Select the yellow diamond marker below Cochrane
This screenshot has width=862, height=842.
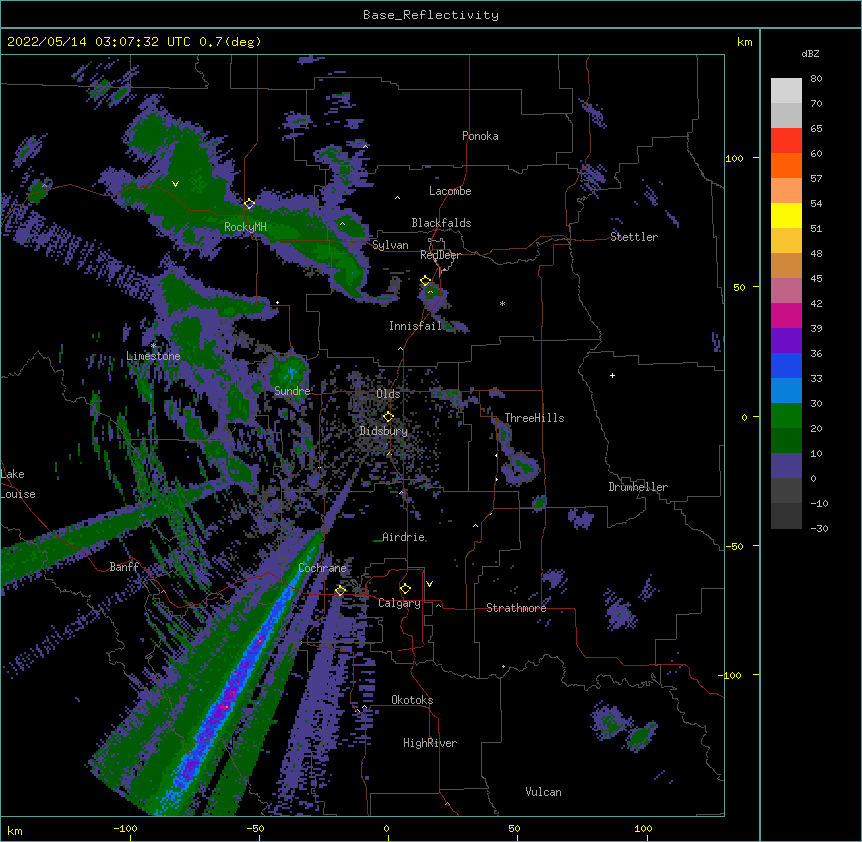[340, 590]
